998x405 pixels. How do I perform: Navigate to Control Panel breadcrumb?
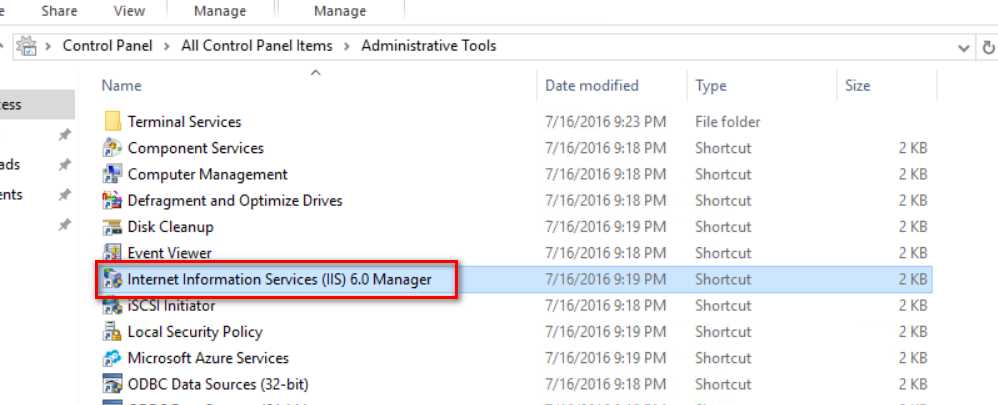click(x=108, y=46)
